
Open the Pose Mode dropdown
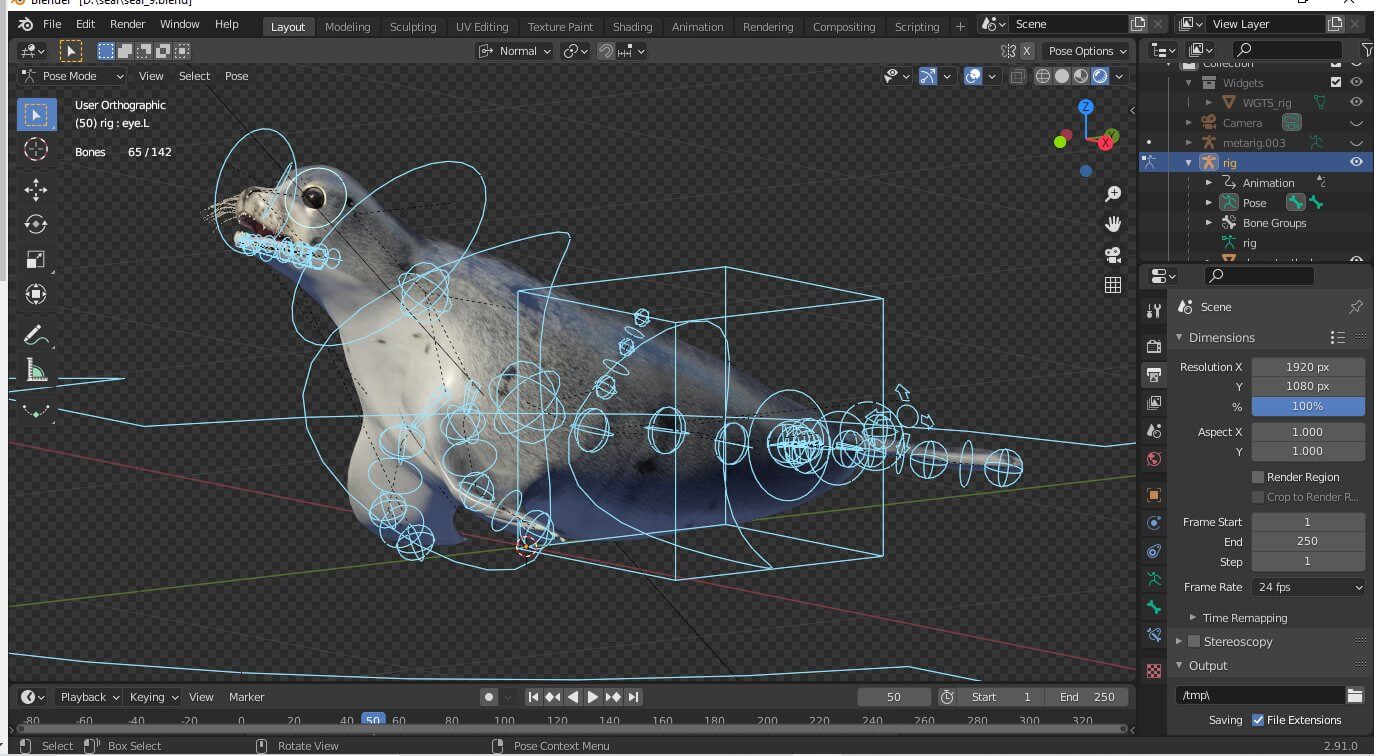click(72, 76)
